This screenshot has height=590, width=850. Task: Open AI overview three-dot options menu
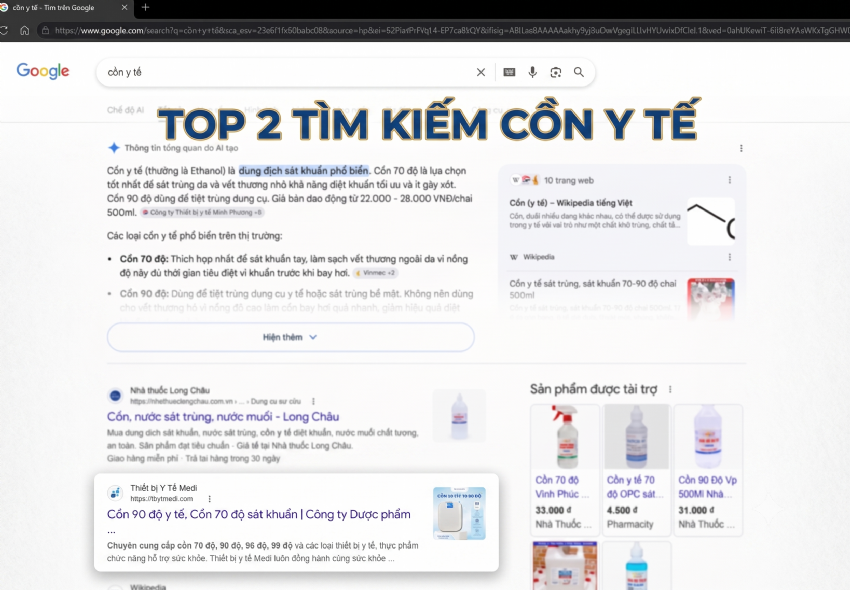pos(741,148)
